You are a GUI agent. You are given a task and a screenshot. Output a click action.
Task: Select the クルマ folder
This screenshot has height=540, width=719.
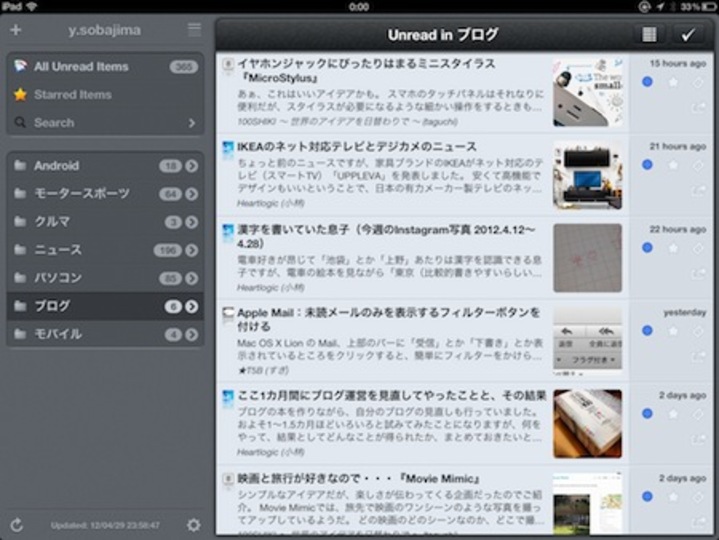(x=105, y=222)
